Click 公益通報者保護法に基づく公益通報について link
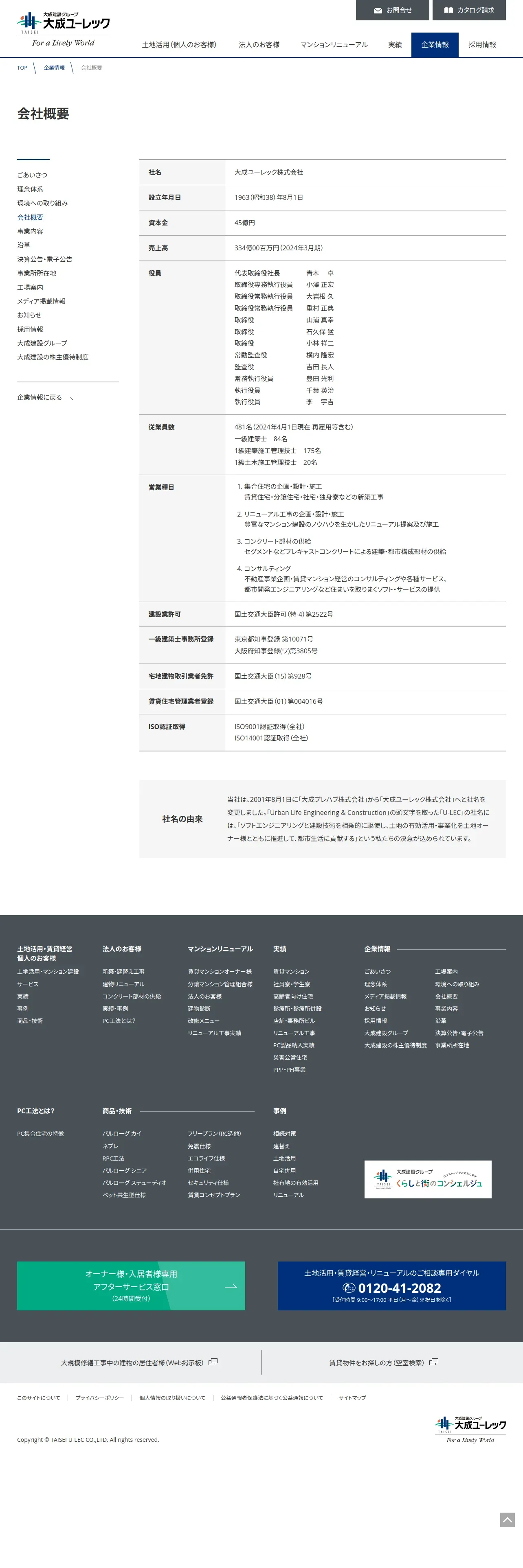Viewport: 523px width, 1568px height. pyautogui.click(x=272, y=1398)
